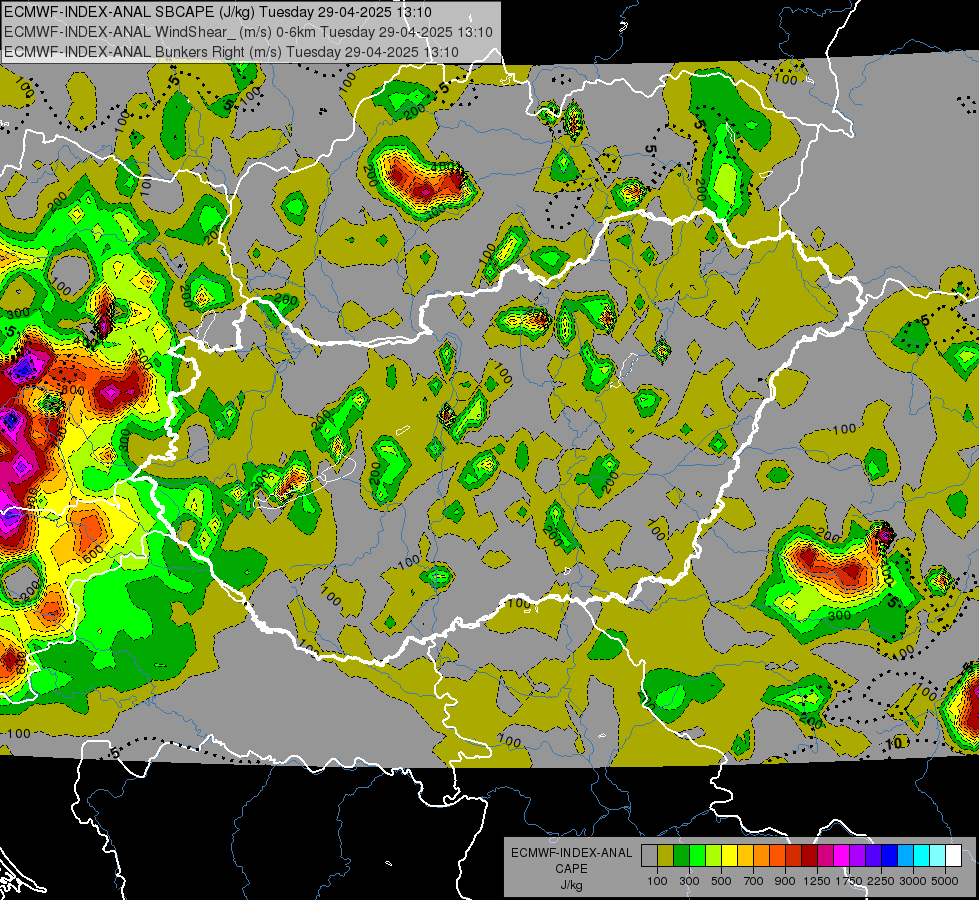The image size is (979, 900).
Task: Pick the white legend swatch
Action: click(953, 856)
